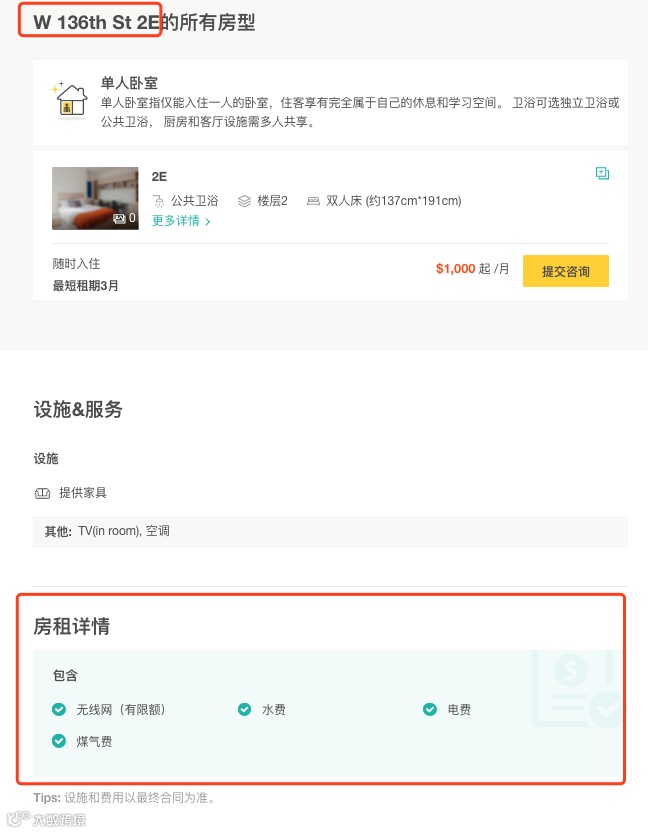Click the furniture provided sofa icon
The height and width of the screenshot is (833, 648).
click(x=42, y=493)
